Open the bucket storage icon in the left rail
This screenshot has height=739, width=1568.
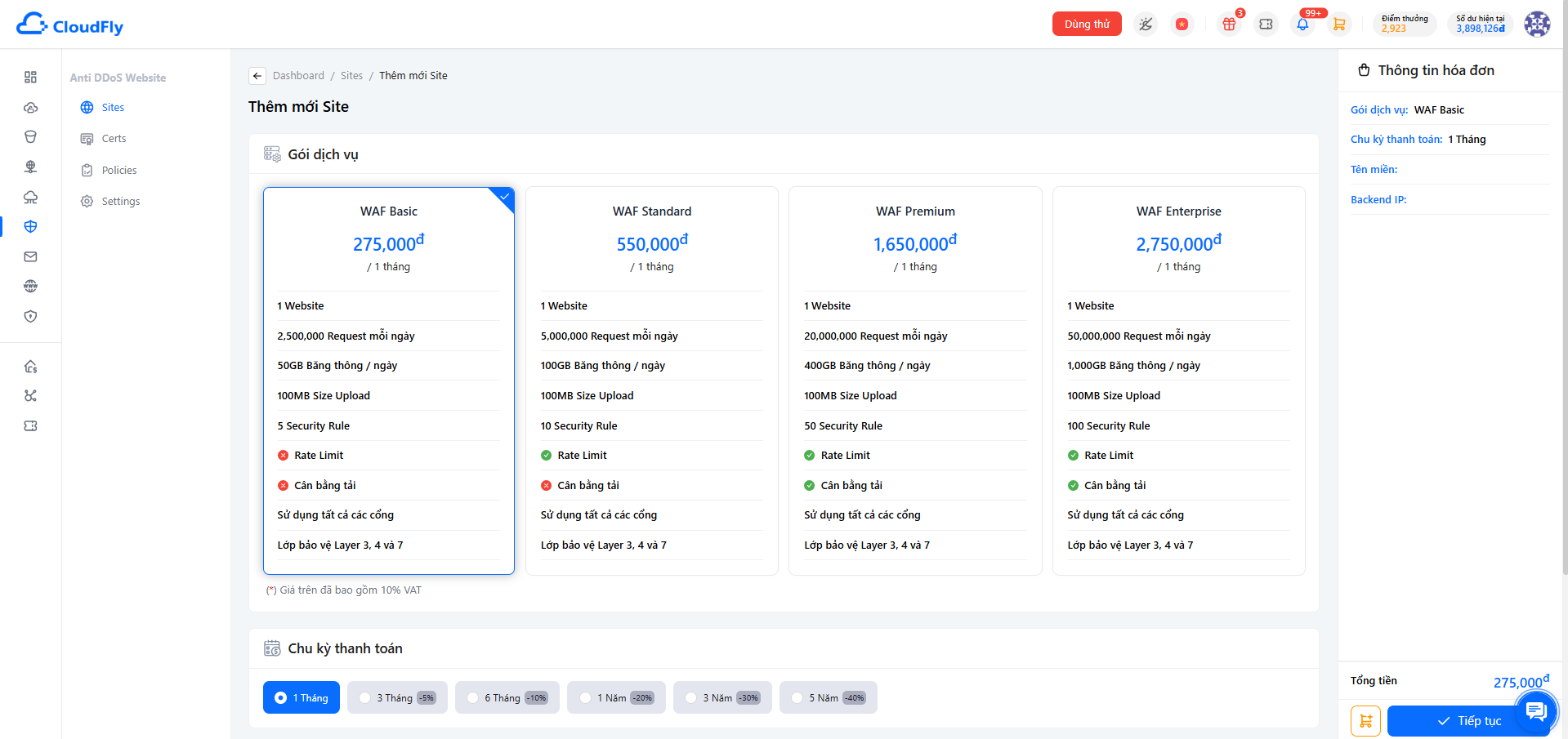(x=30, y=137)
